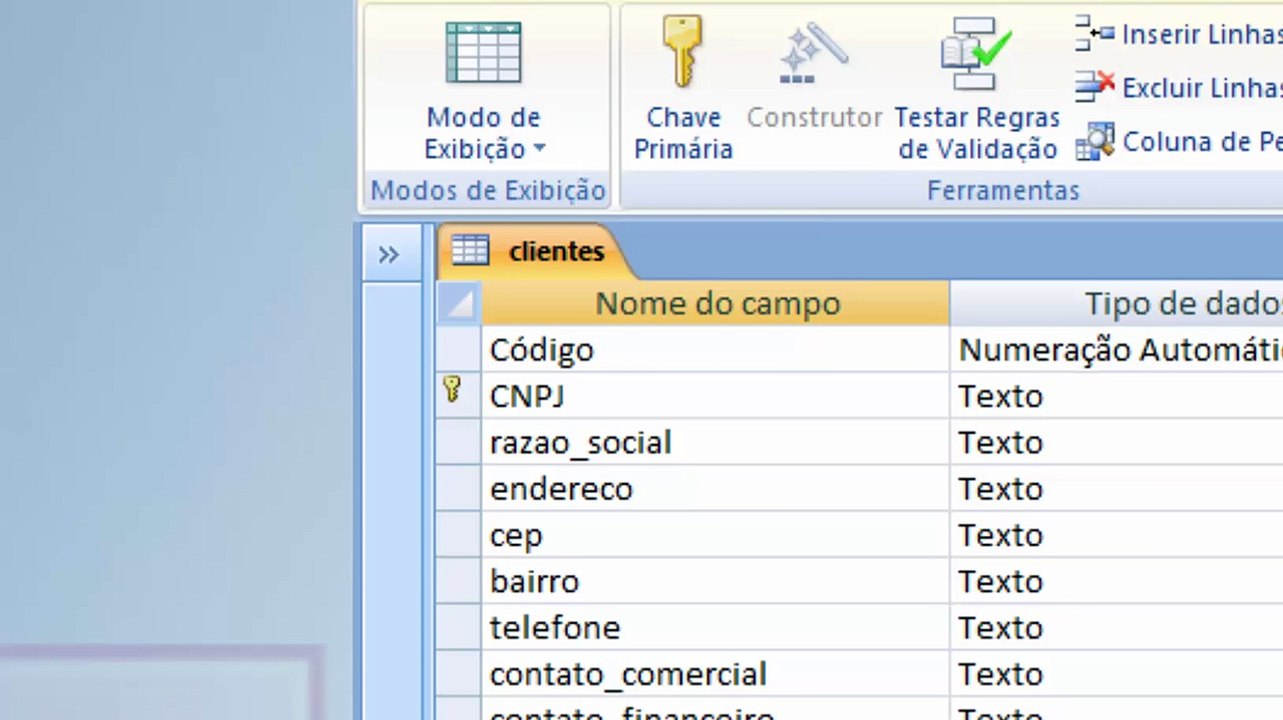Click Inserir Linhas button

pos(1179,34)
